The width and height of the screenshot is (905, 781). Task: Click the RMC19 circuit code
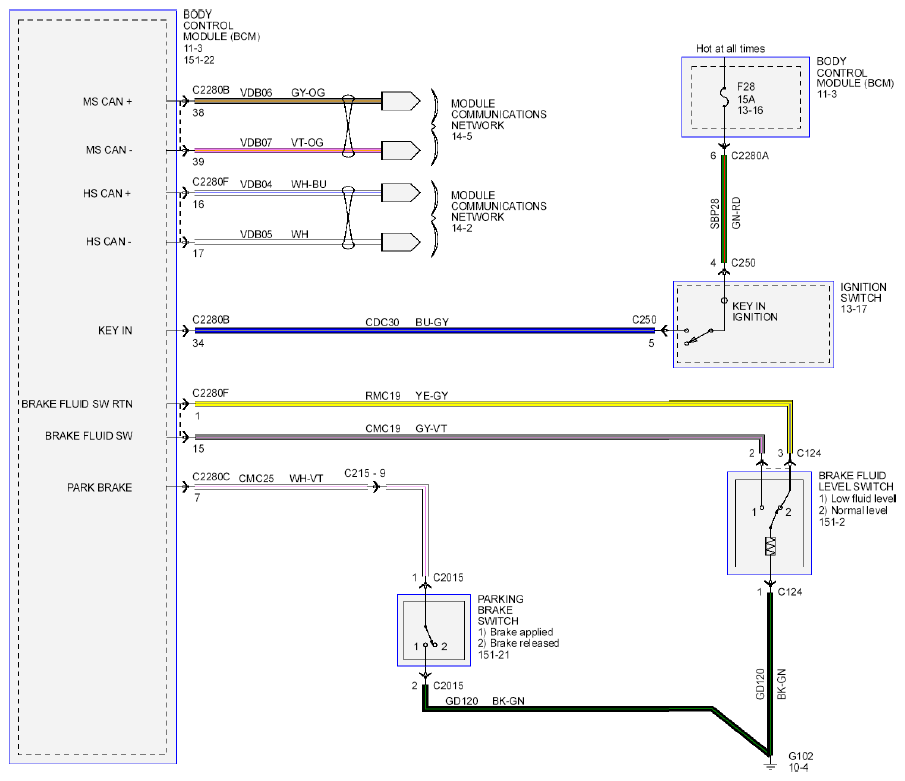(383, 396)
